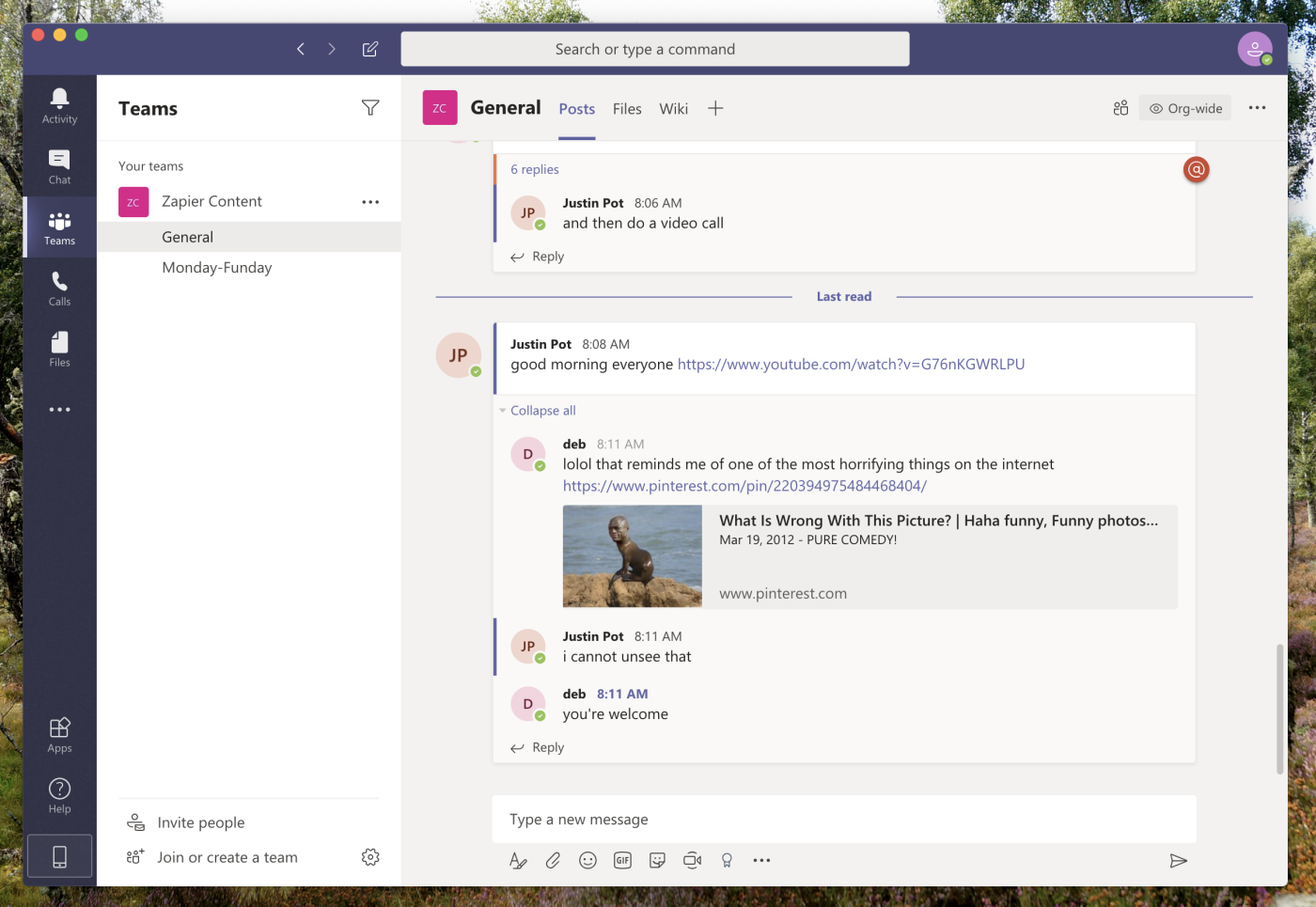Image resolution: width=1316 pixels, height=907 pixels.
Task: Open the YouTube link in message
Action: (x=851, y=365)
